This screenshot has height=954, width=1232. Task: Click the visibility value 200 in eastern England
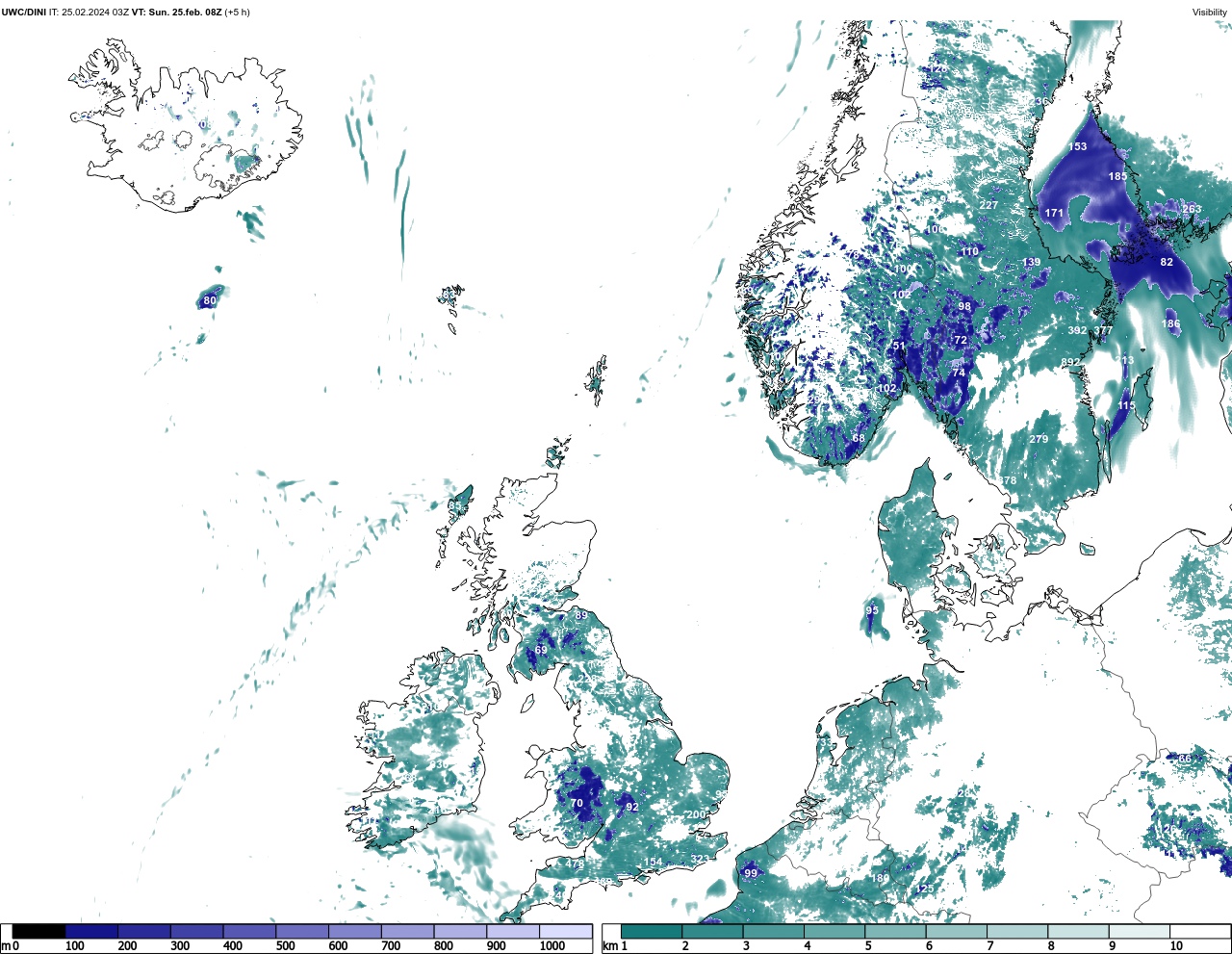click(695, 814)
